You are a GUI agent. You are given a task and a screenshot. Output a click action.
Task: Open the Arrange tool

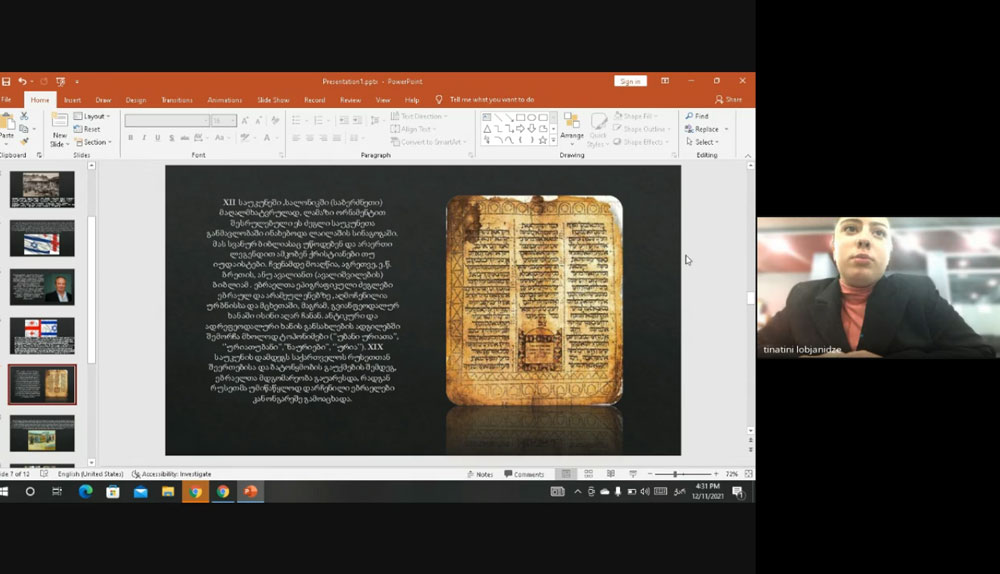pos(572,125)
